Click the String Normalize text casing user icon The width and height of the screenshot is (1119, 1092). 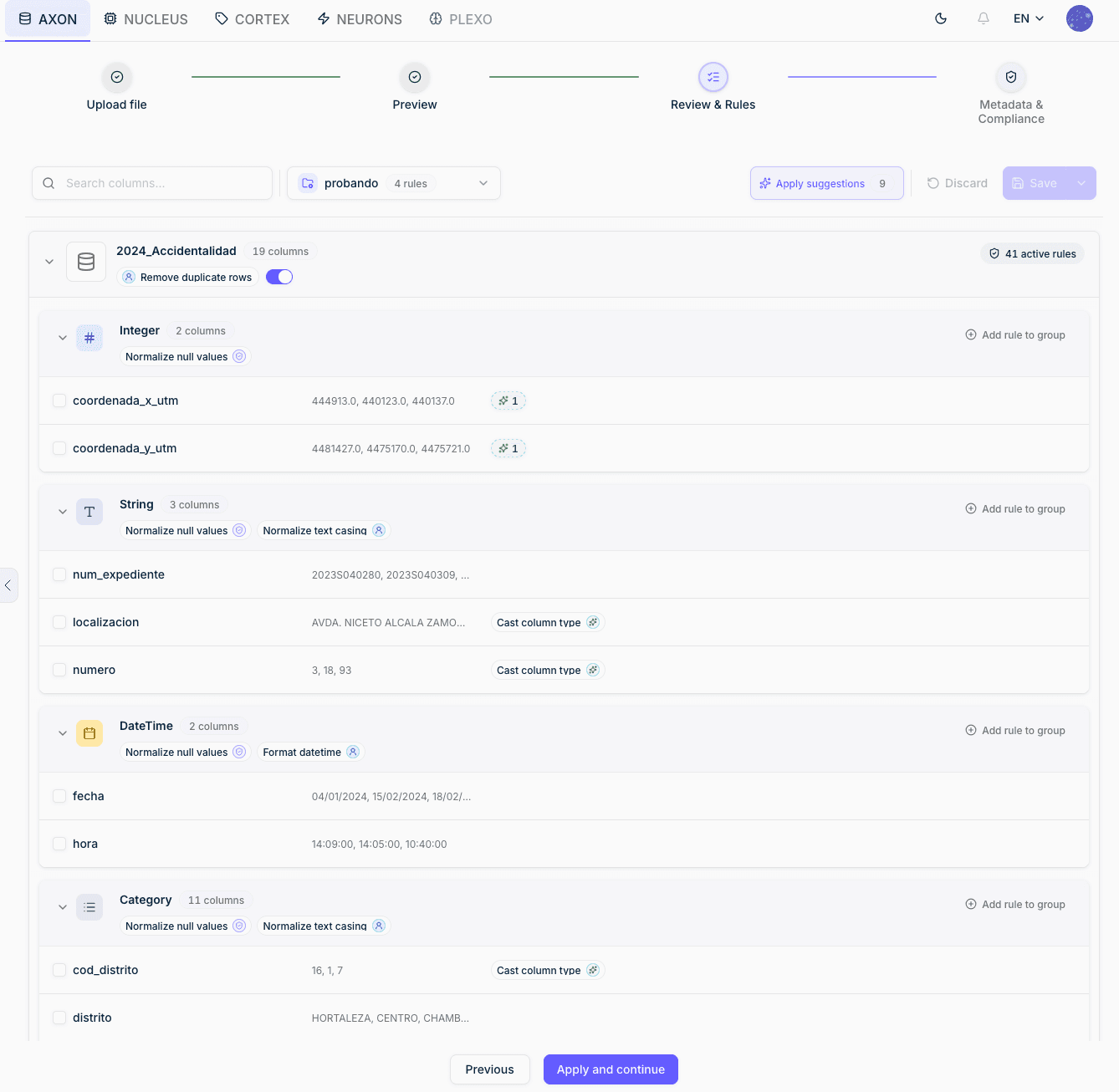point(379,530)
